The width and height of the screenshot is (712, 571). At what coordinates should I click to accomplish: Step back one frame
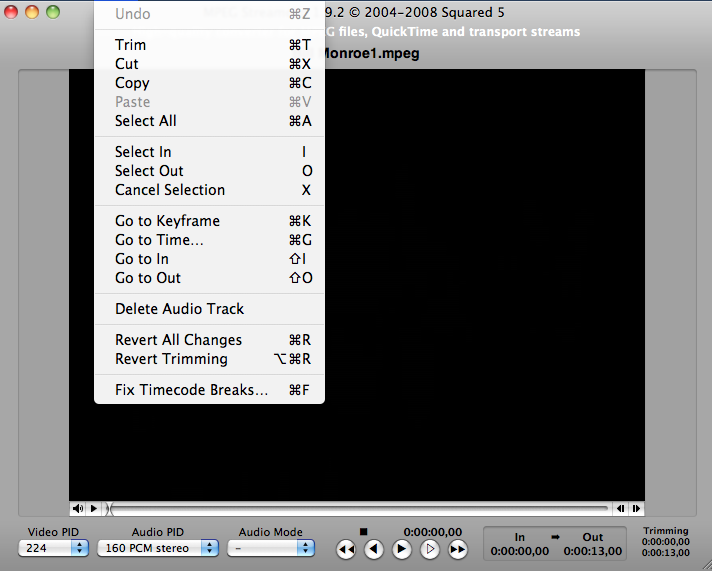(374, 549)
